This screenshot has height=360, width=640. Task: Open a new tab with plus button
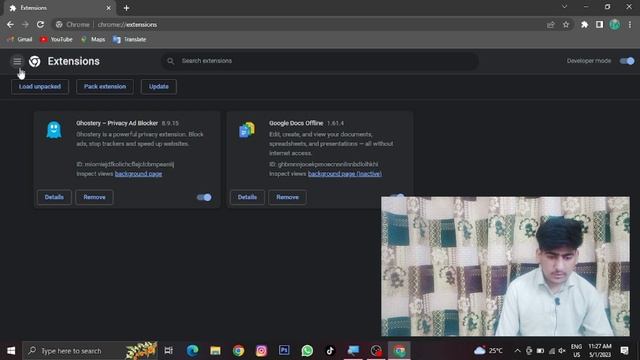pos(127,8)
